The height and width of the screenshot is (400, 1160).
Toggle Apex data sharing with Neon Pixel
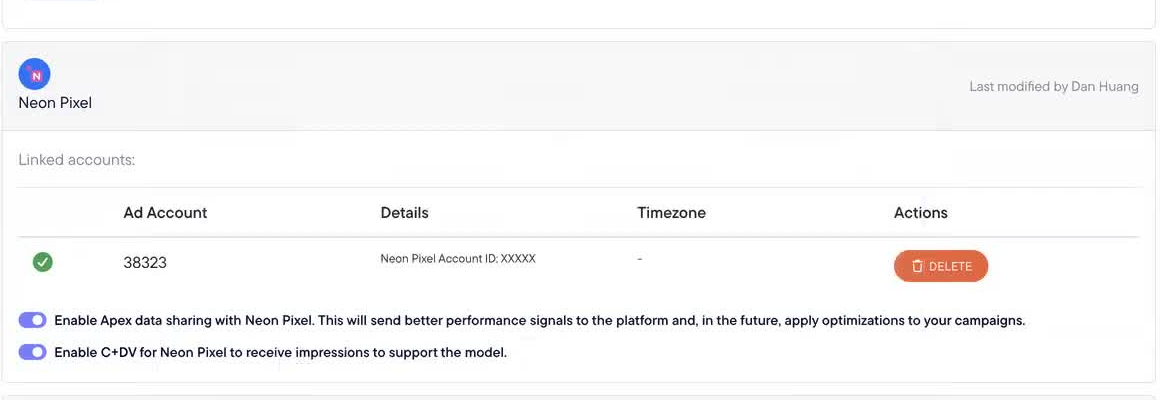coord(33,320)
